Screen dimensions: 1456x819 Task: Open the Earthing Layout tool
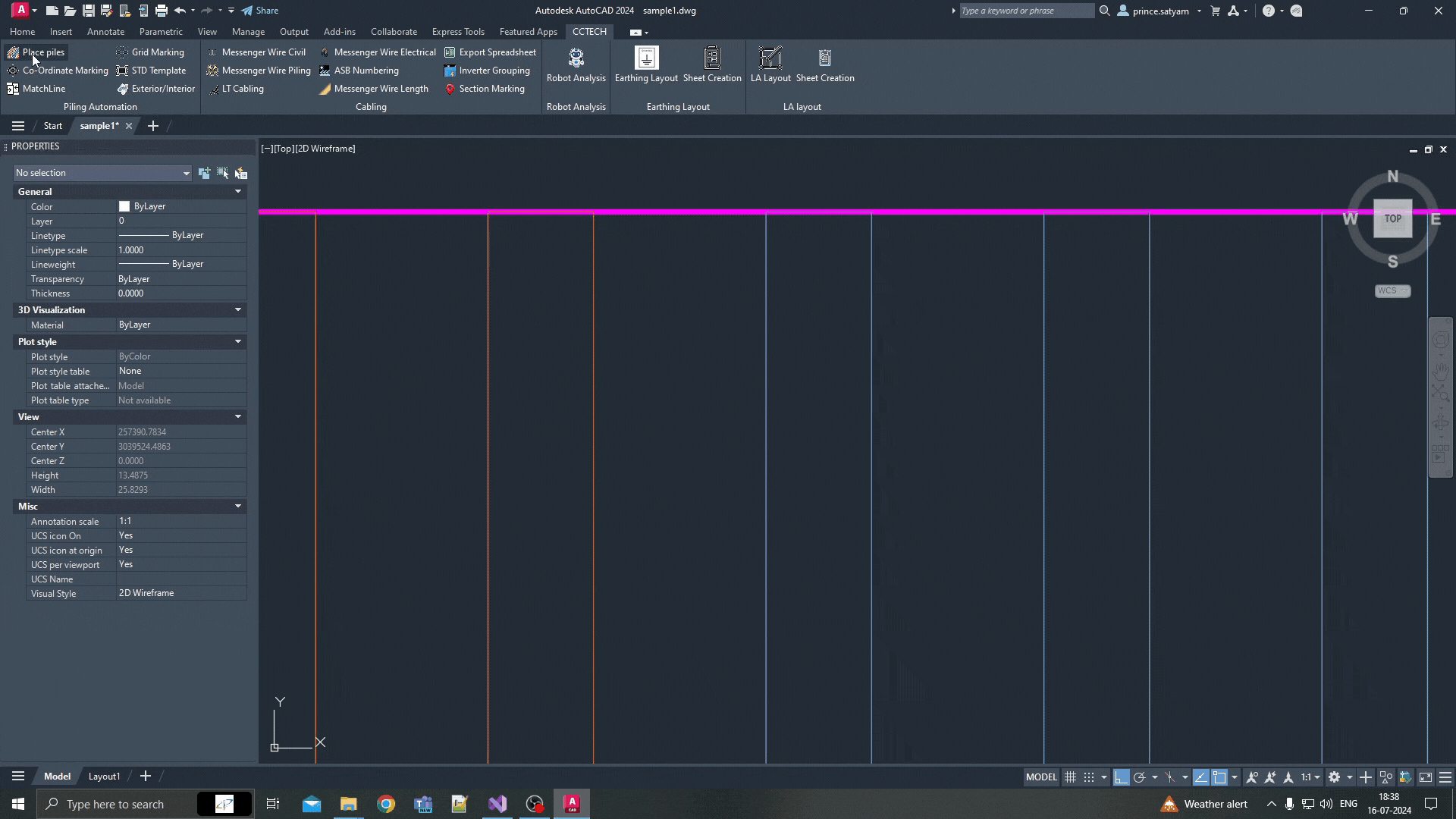646,65
